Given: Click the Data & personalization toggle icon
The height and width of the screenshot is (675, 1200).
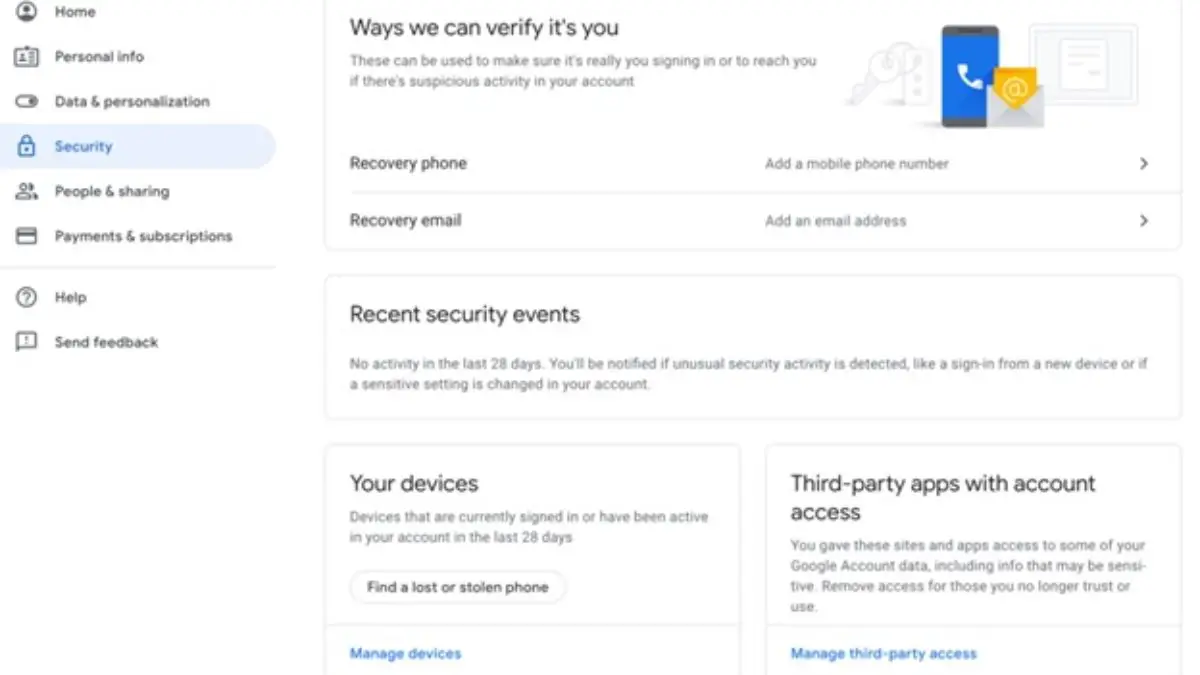Looking at the screenshot, I should (x=27, y=102).
